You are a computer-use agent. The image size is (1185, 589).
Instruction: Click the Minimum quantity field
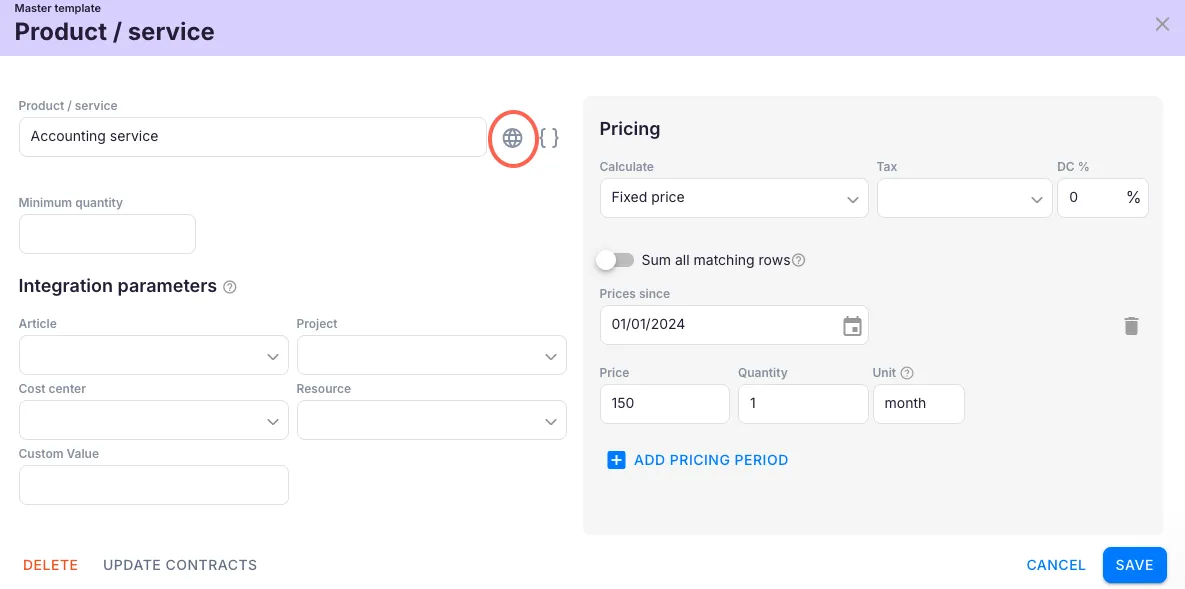click(107, 234)
